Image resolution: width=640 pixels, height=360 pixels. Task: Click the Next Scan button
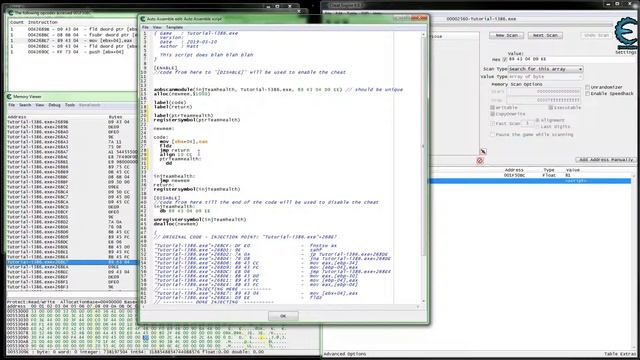click(545, 36)
